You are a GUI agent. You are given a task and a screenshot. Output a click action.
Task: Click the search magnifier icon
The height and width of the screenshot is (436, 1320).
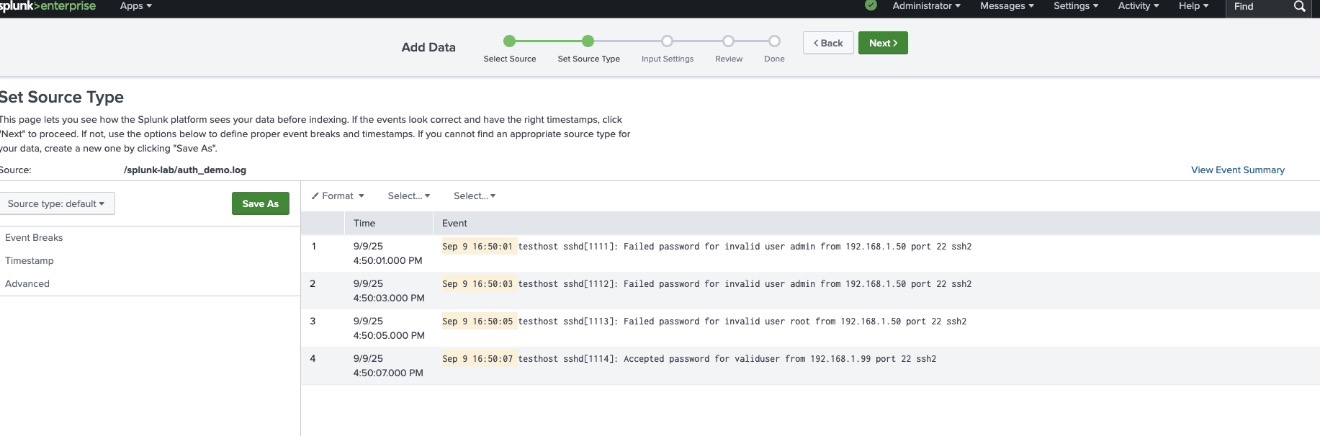tap(1299, 6)
